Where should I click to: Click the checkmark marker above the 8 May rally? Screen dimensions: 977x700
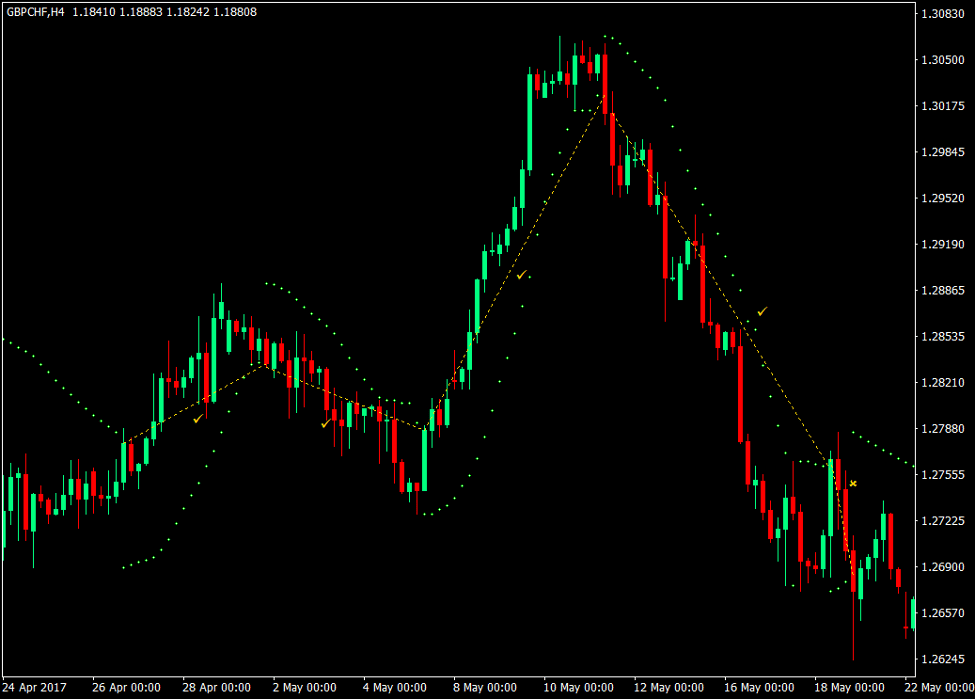[x=524, y=273]
